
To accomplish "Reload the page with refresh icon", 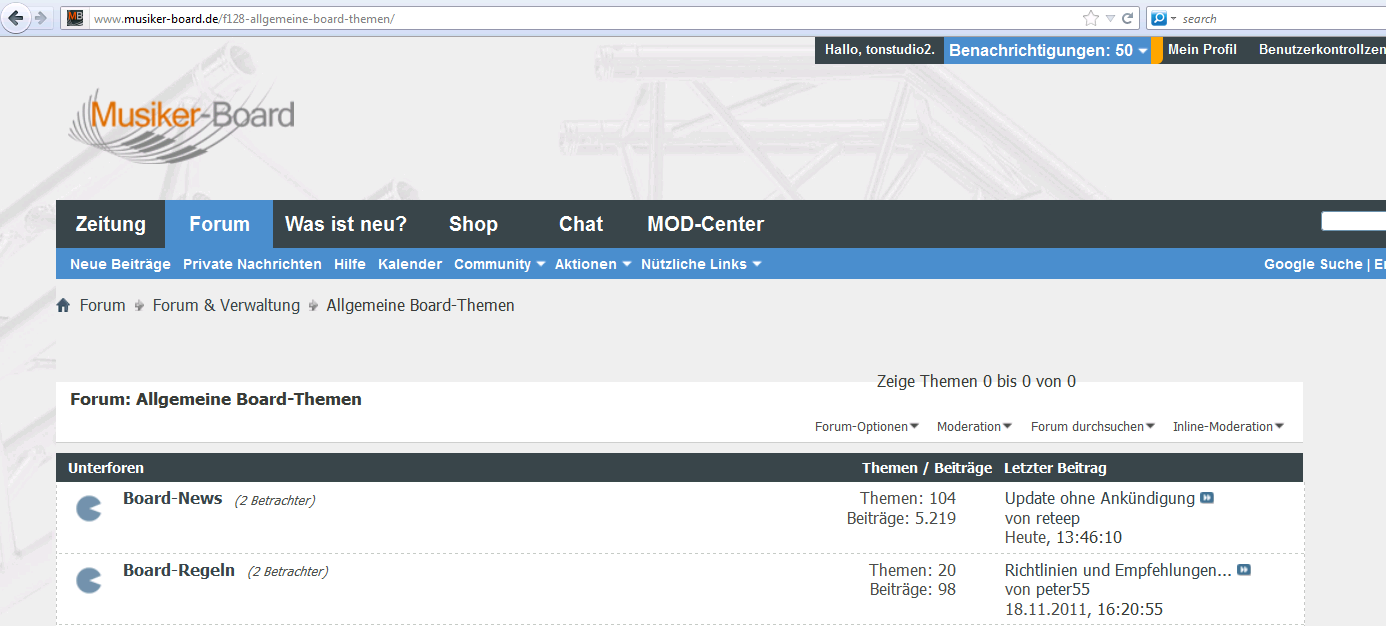I will point(1127,18).
